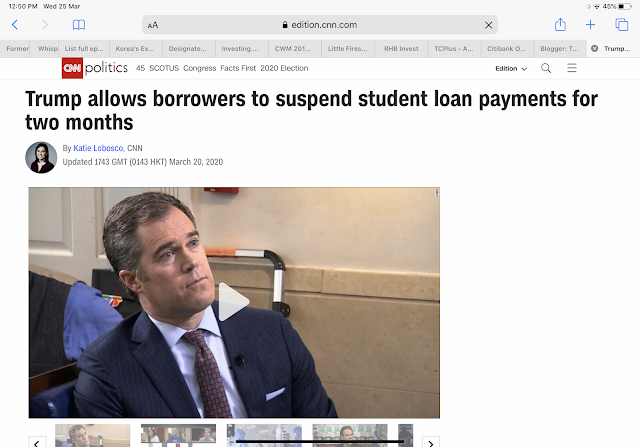This screenshot has width=640, height=447.
Task: Open the bookmarks book icon
Action: 79,25
